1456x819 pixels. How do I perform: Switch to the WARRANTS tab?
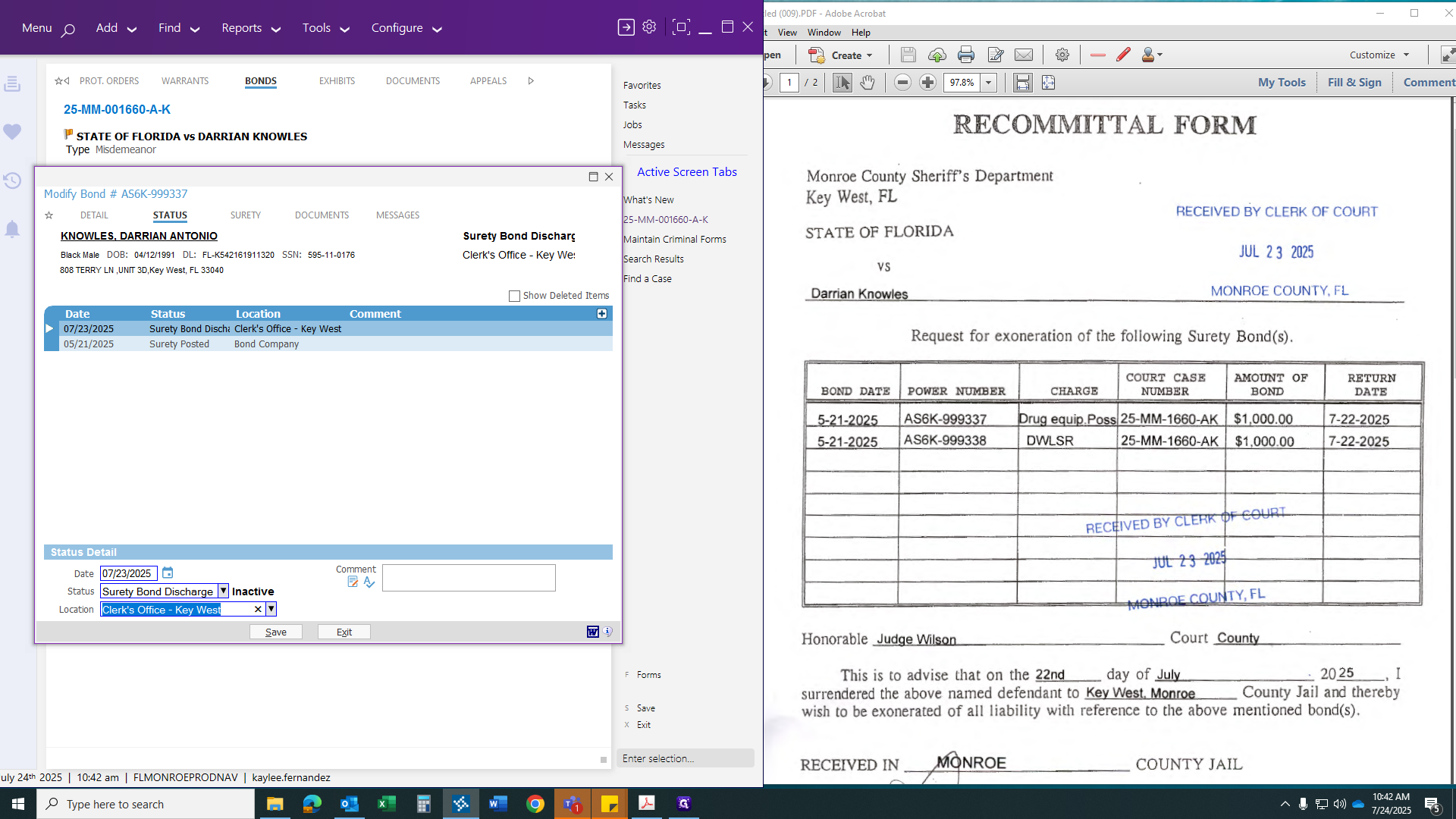[x=185, y=81]
